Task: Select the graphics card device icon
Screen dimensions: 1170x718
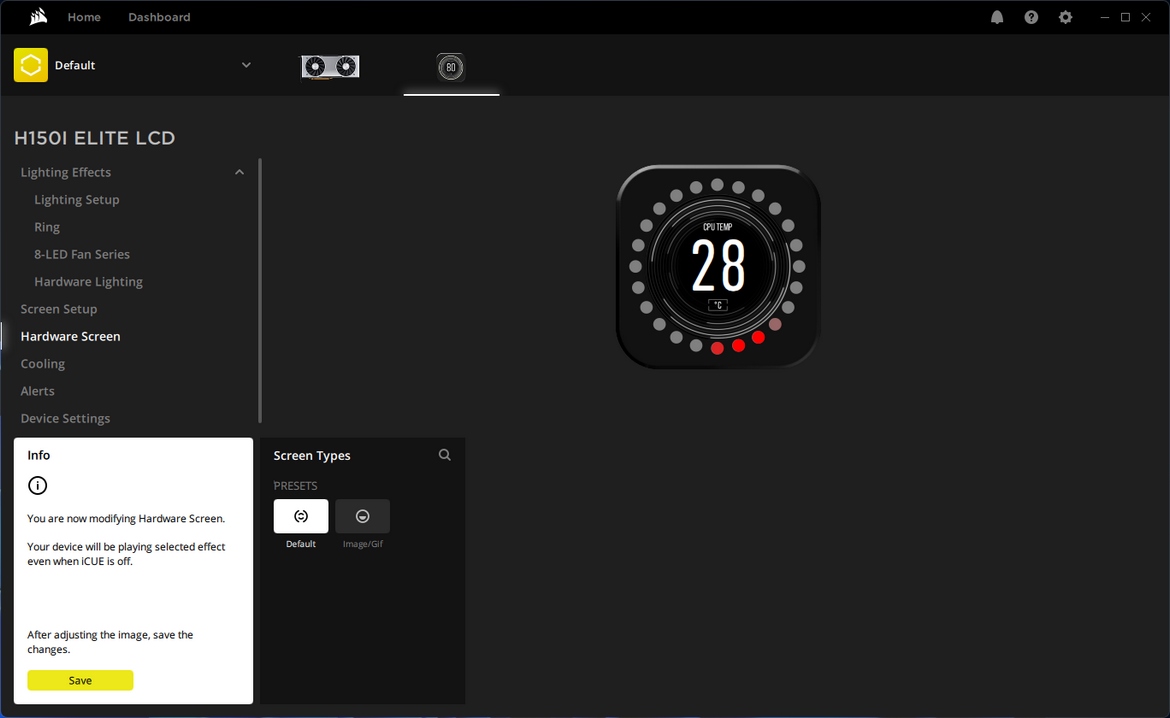Action: [331, 67]
